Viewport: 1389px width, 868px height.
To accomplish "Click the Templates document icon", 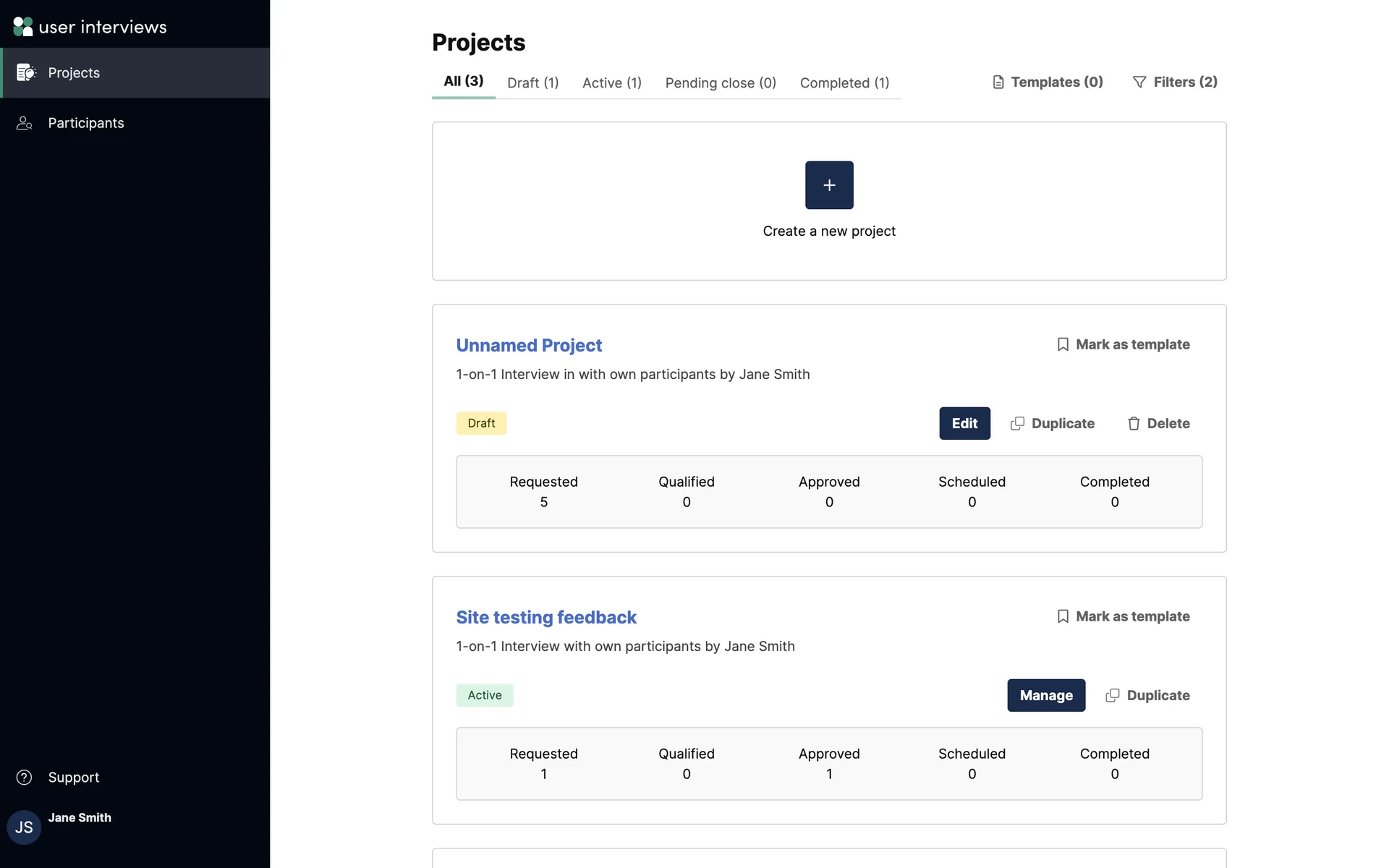I will [x=998, y=82].
